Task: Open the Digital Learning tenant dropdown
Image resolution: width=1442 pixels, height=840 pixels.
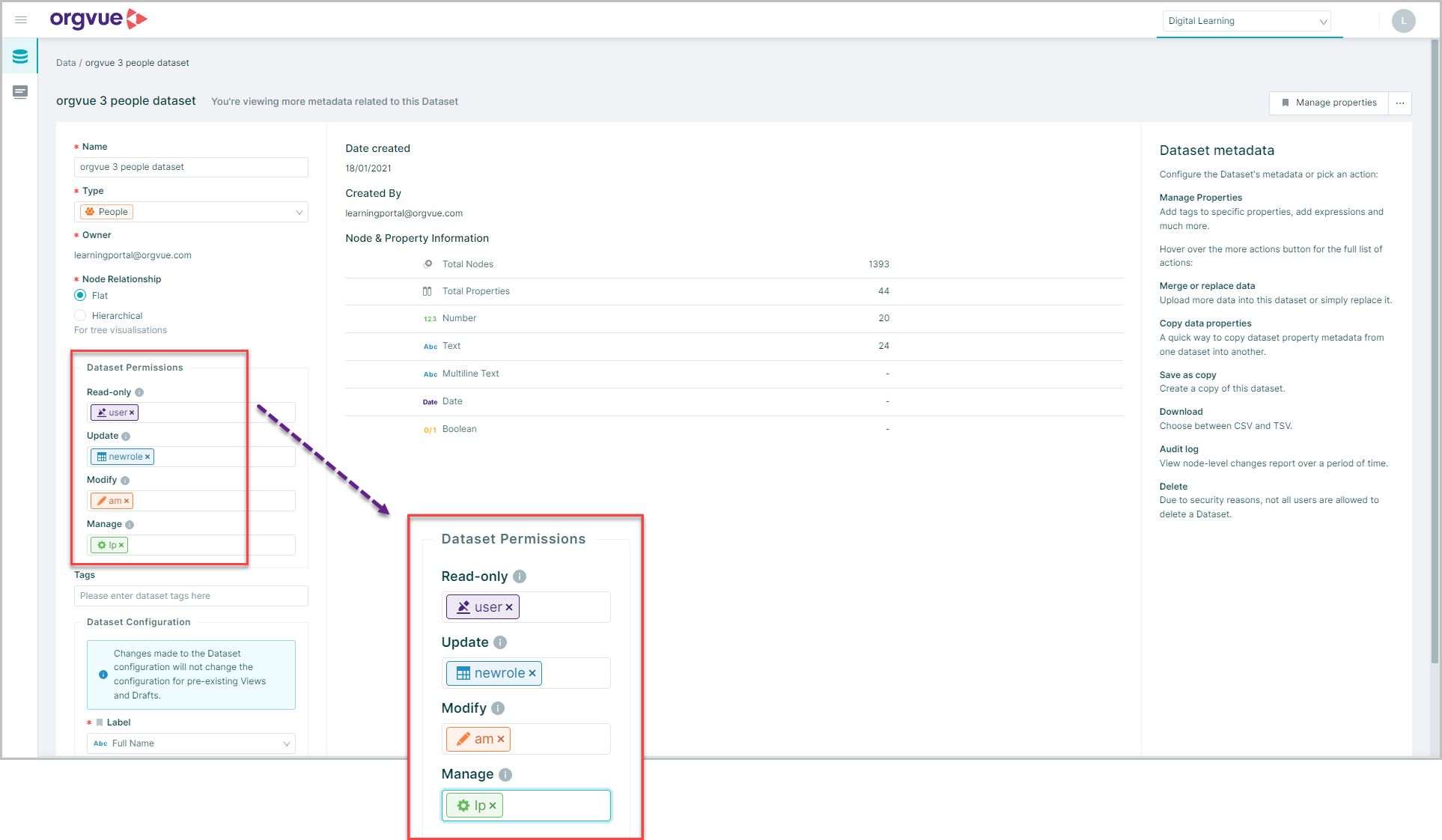Action: [x=1248, y=21]
